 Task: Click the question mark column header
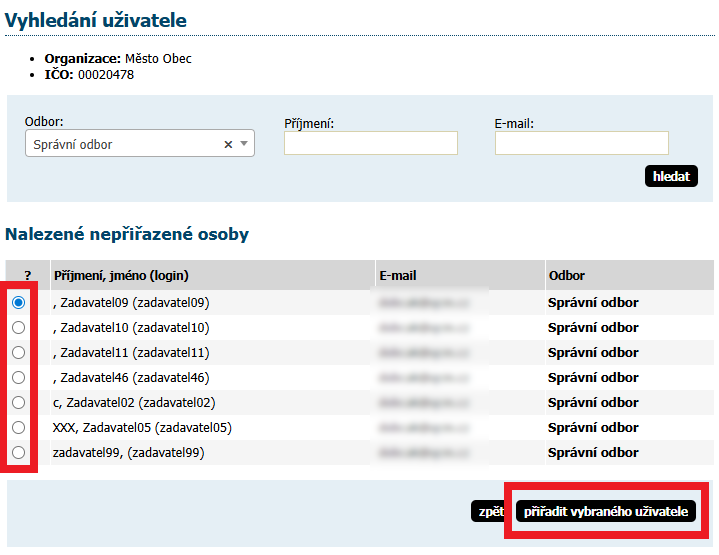coord(28,275)
